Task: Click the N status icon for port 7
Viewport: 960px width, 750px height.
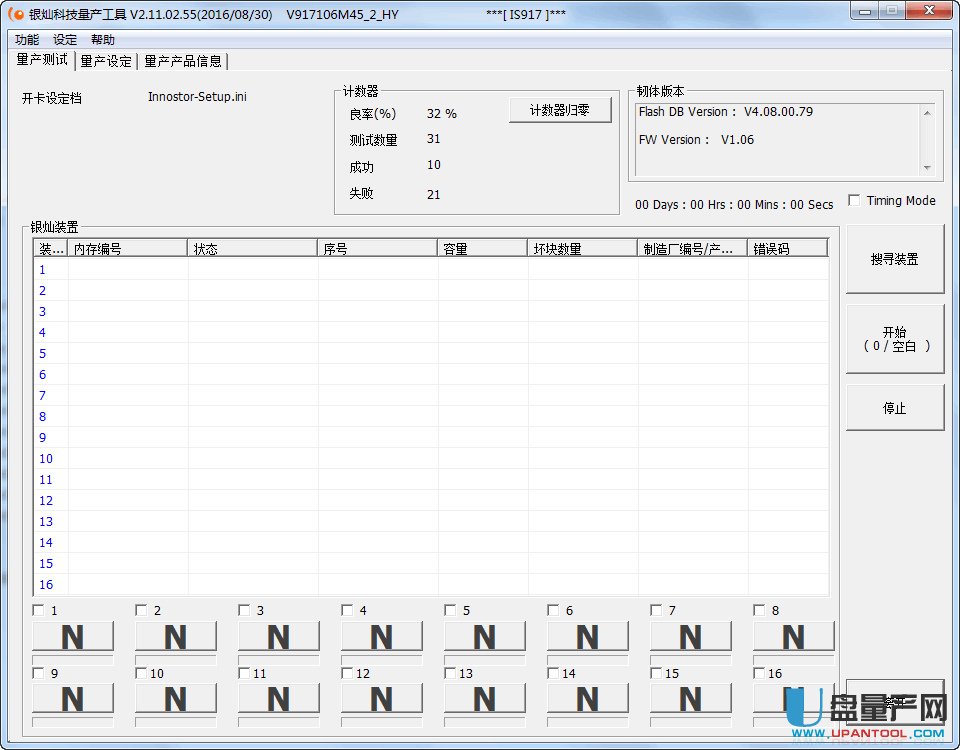Action: point(690,637)
